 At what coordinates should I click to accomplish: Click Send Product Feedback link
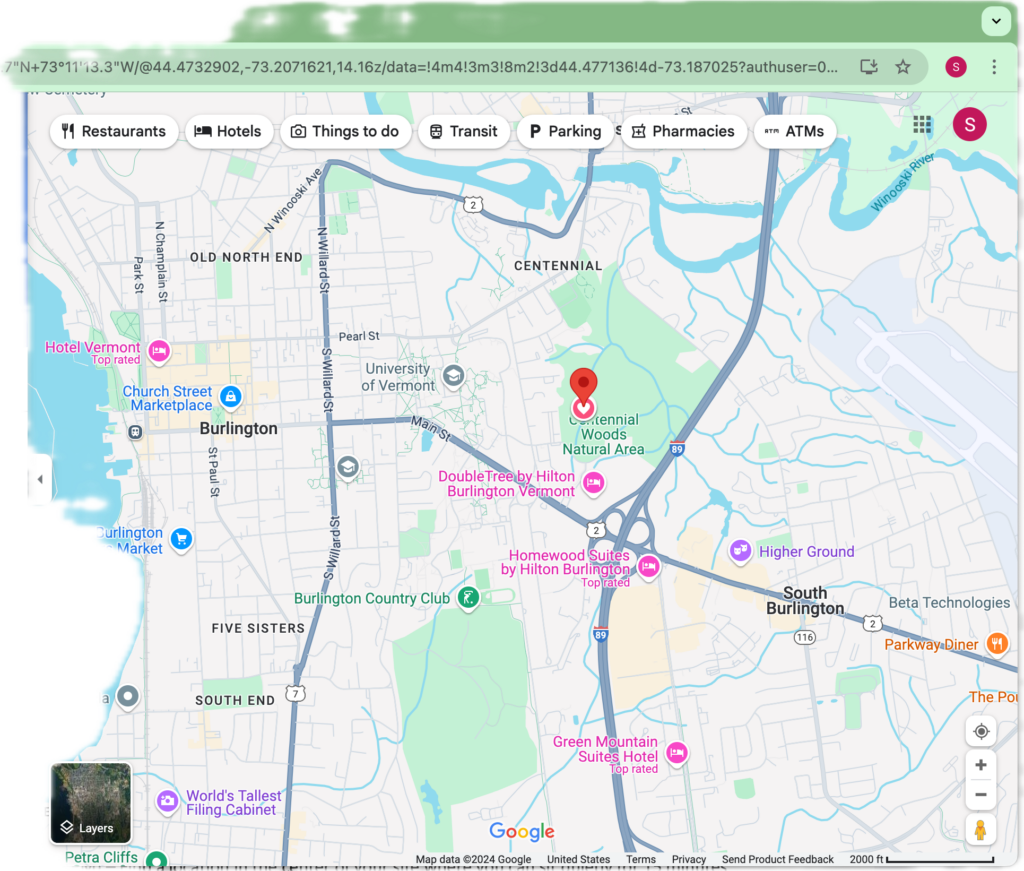point(777,859)
